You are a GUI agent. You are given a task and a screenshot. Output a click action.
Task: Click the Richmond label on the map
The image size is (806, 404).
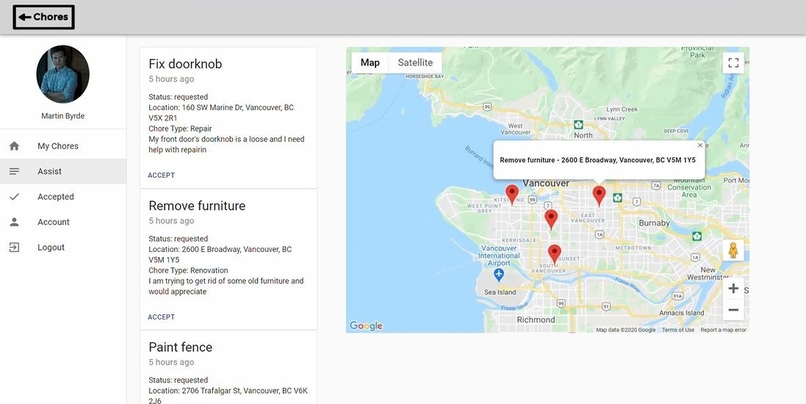tap(536, 320)
